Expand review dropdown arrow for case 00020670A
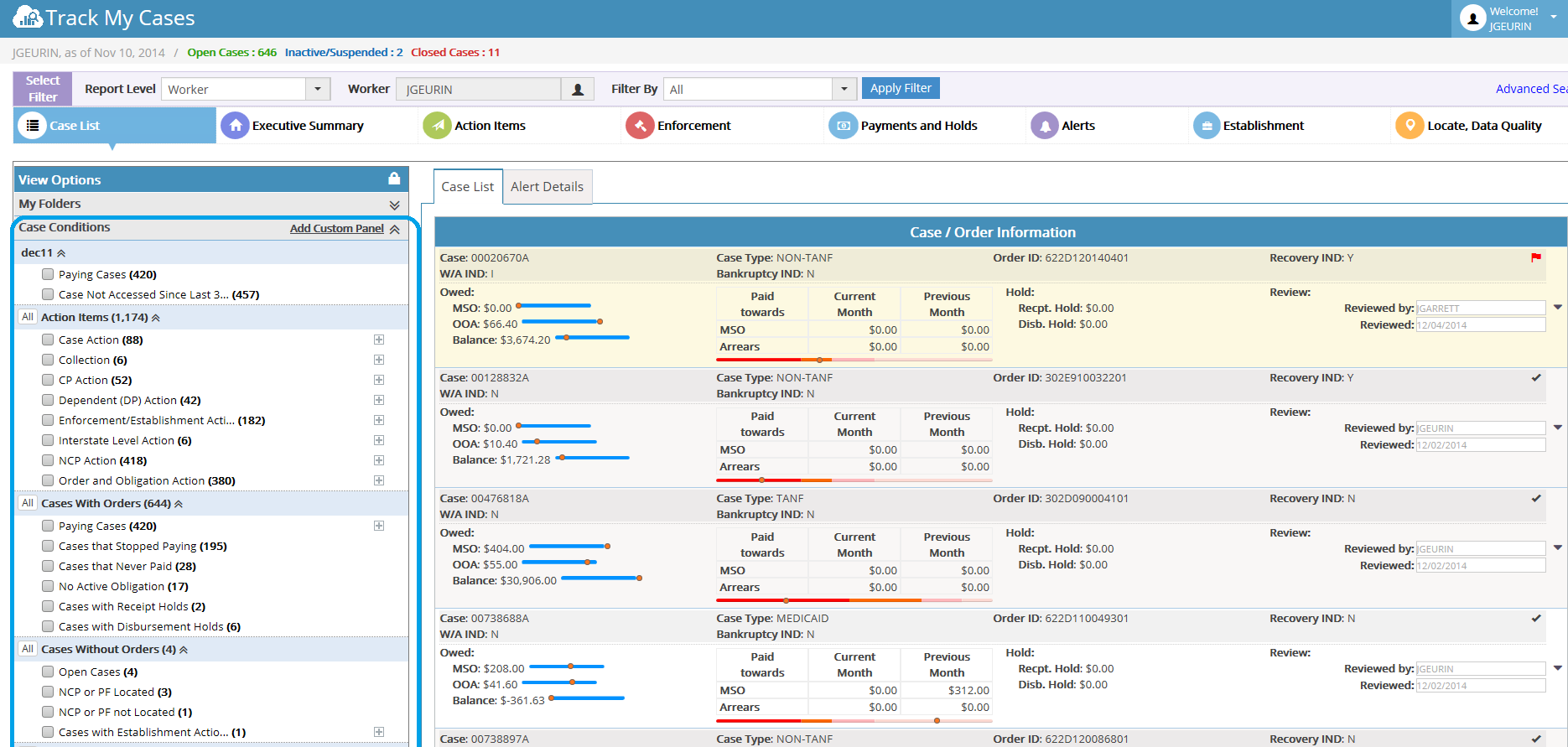 [x=1558, y=308]
